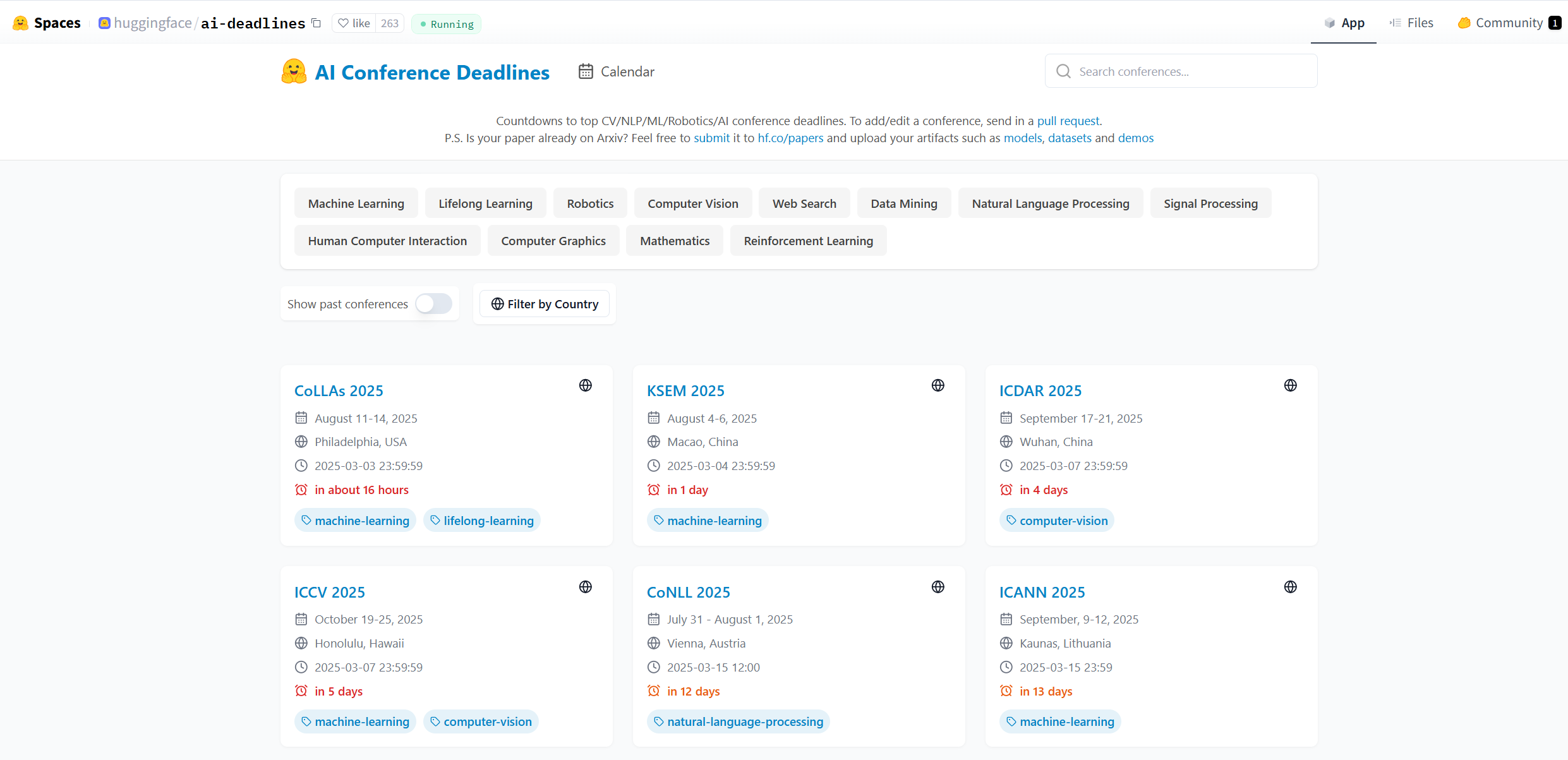This screenshot has height=760, width=1568.
Task: Copy the space name with the copy icon
Action: click(x=317, y=23)
